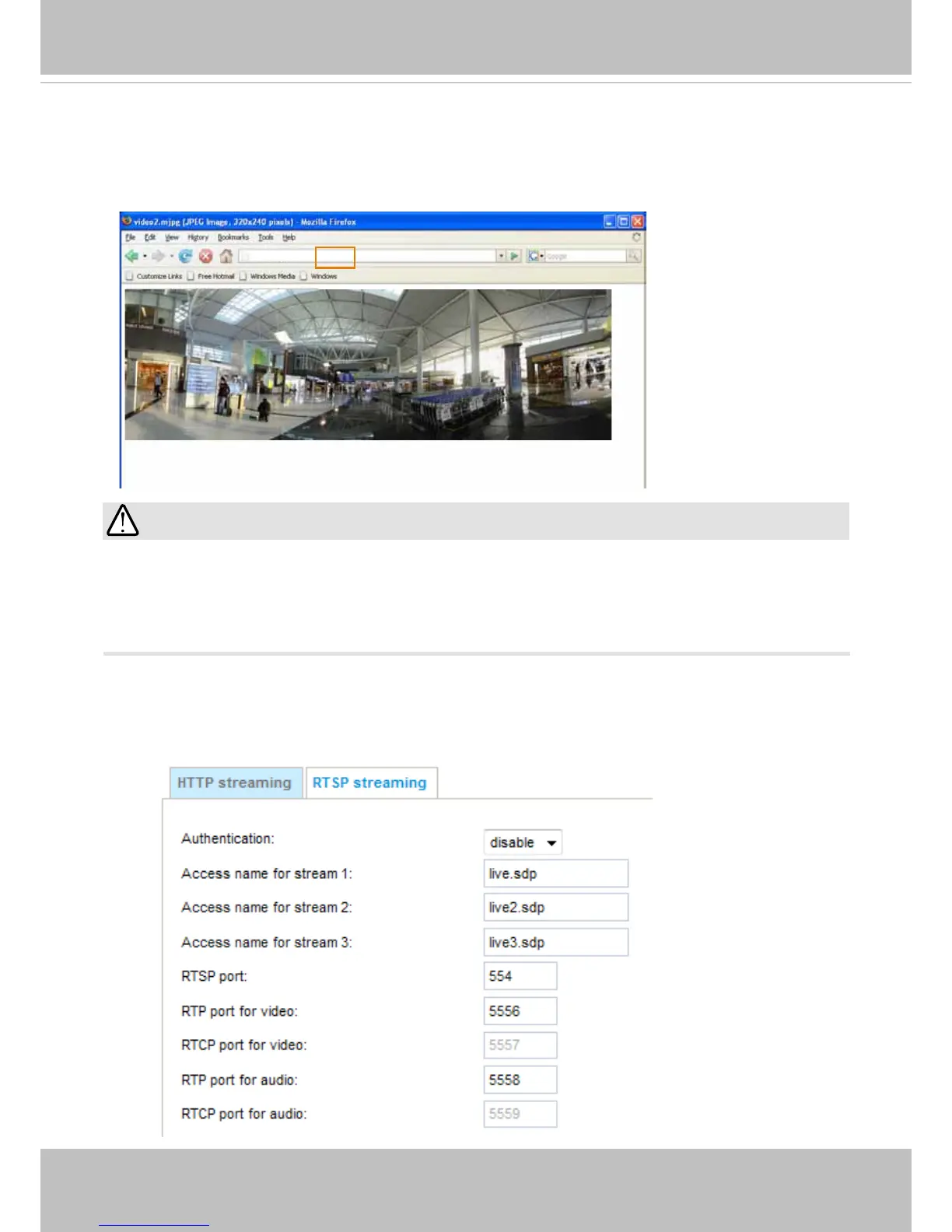The image size is (952, 1232).
Task: Stop loading with the red stop icon
Action: (x=205, y=256)
